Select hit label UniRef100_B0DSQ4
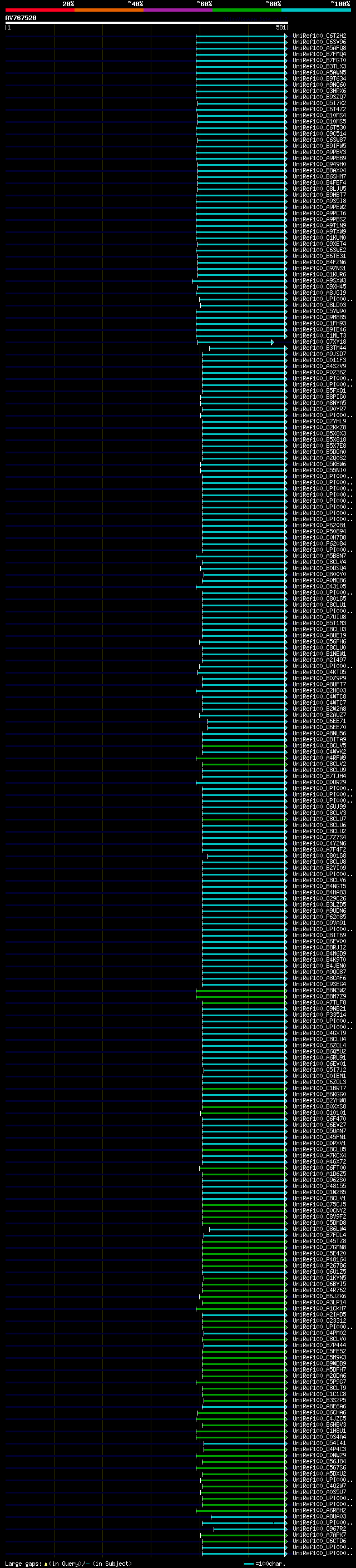The height and width of the screenshot is (1568, 356). pyautogui.click(x=319, y=568)
